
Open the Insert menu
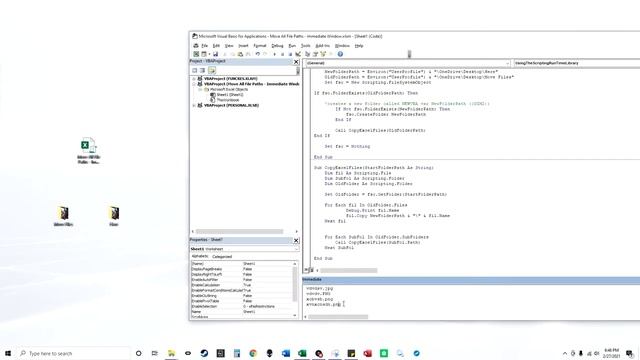click(243, 46)
